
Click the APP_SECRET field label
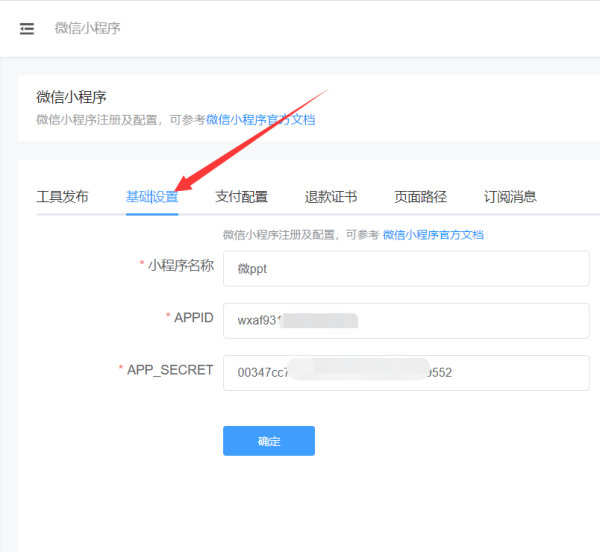pyautogui.click(x=170, y=370)
